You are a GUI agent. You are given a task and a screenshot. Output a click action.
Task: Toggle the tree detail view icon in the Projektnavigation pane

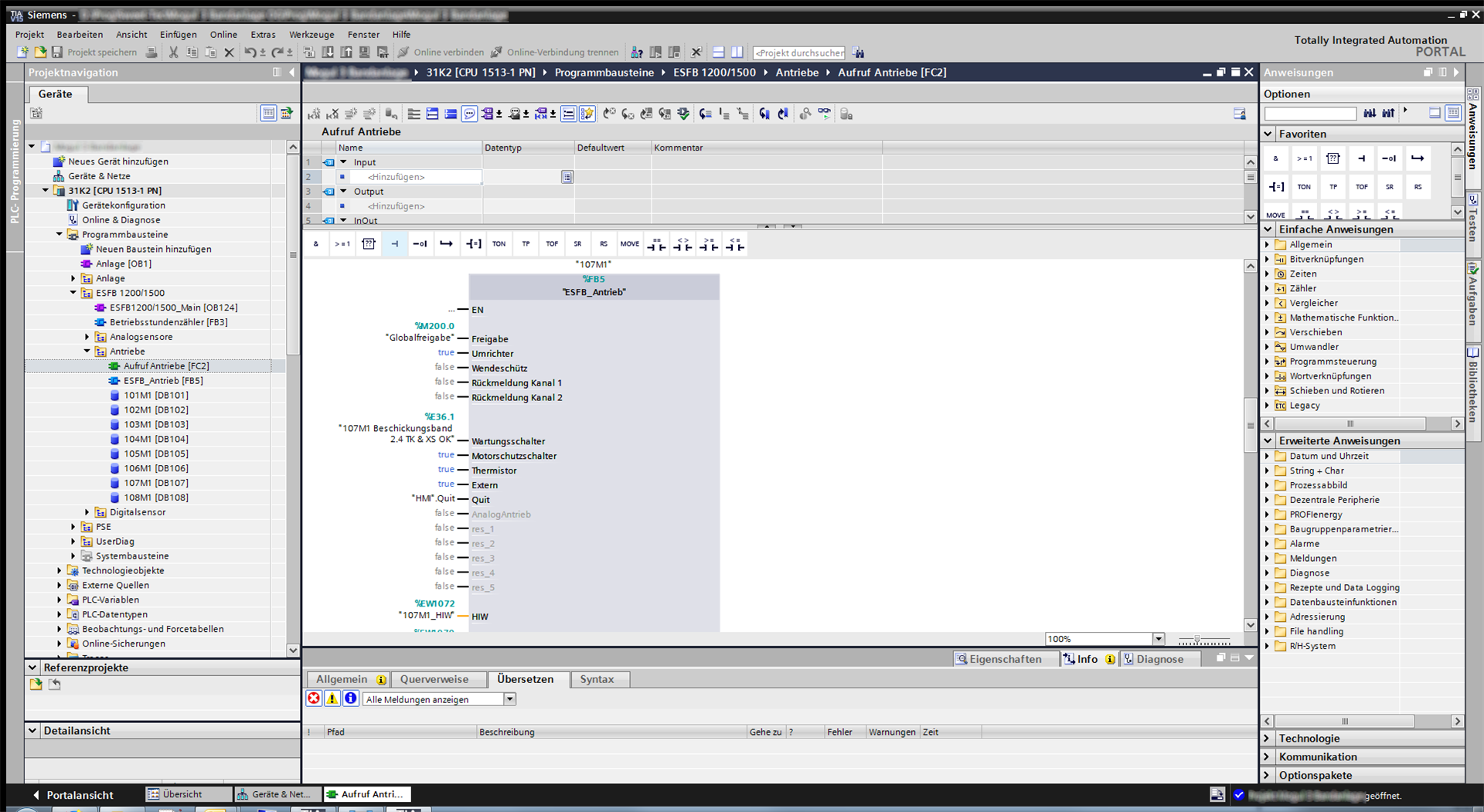coord(267,113)
